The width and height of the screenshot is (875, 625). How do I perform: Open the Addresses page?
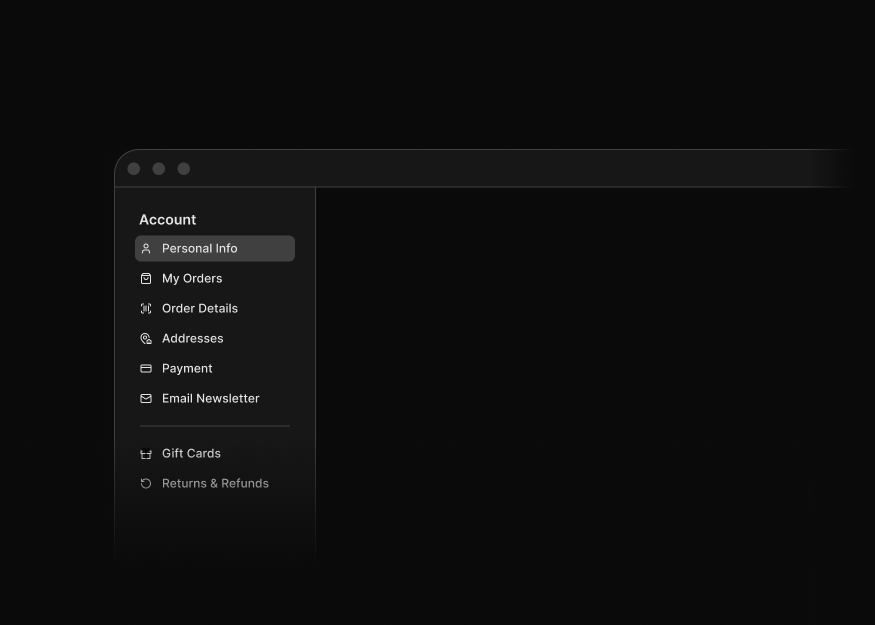(215, 339)
